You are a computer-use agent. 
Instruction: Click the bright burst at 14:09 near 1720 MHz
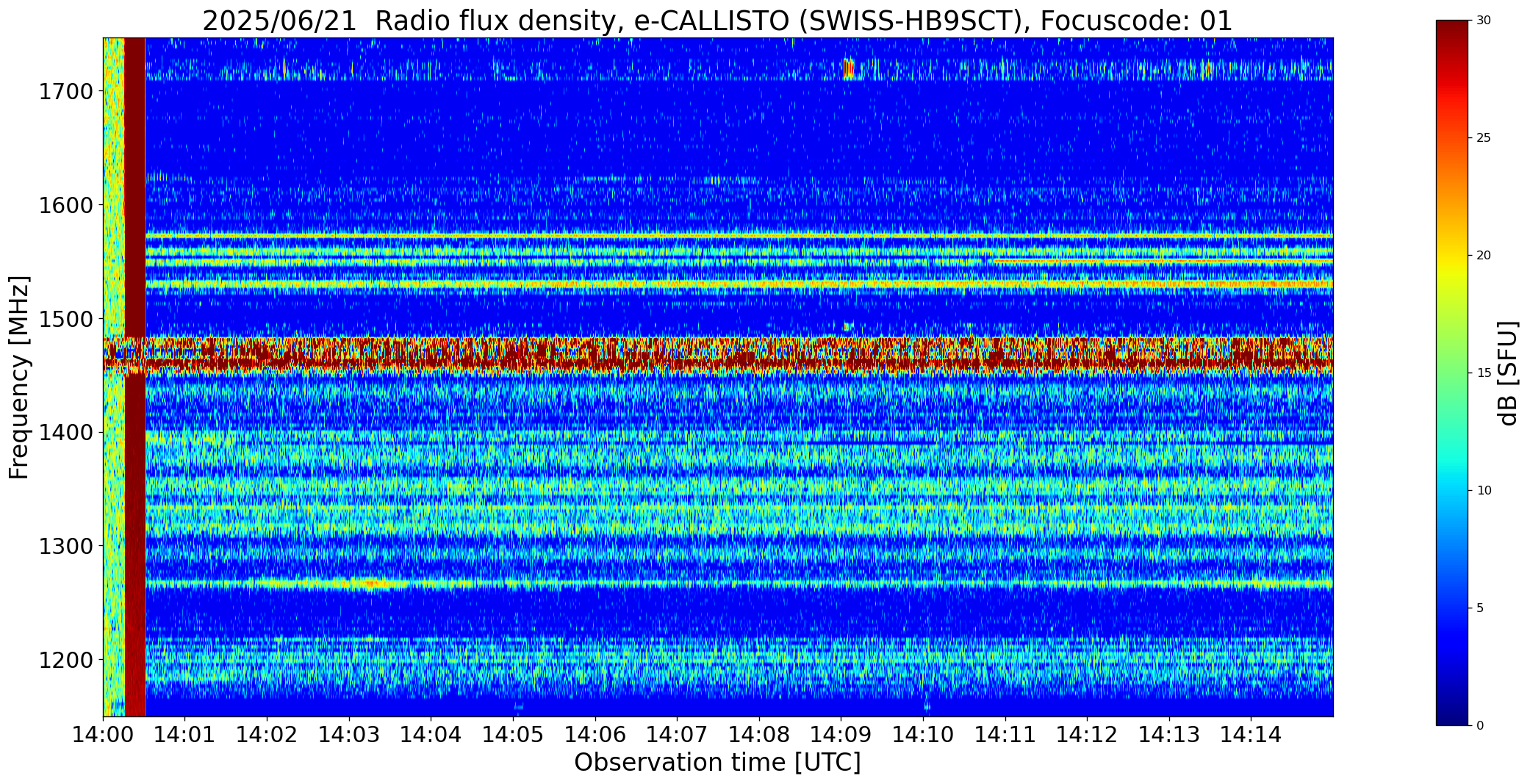[849, 69]
